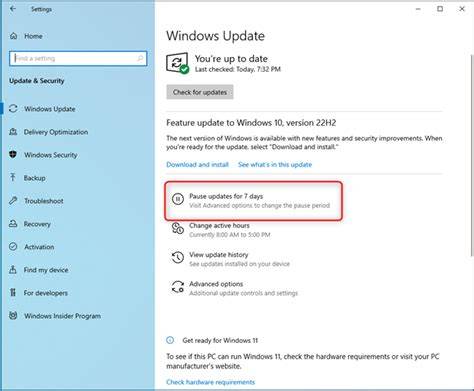This screenshot has width=474, height=391.
Task: Open the Recovery page
Action: [37, 224]
